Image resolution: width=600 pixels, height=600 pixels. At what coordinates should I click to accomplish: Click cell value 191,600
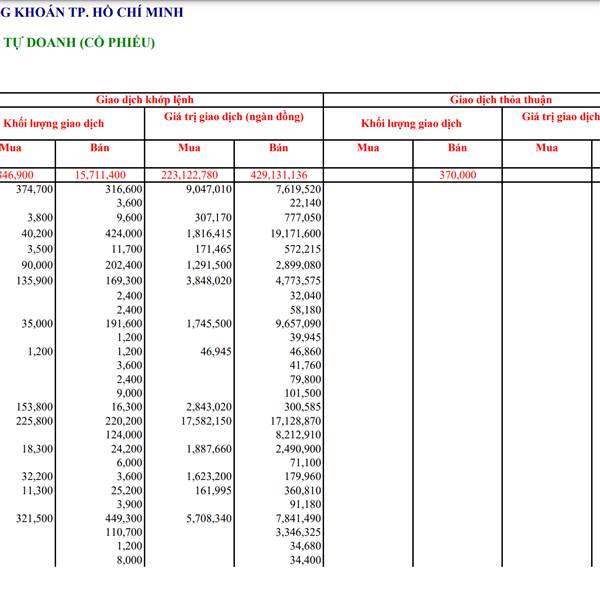[x=124, y=324]
